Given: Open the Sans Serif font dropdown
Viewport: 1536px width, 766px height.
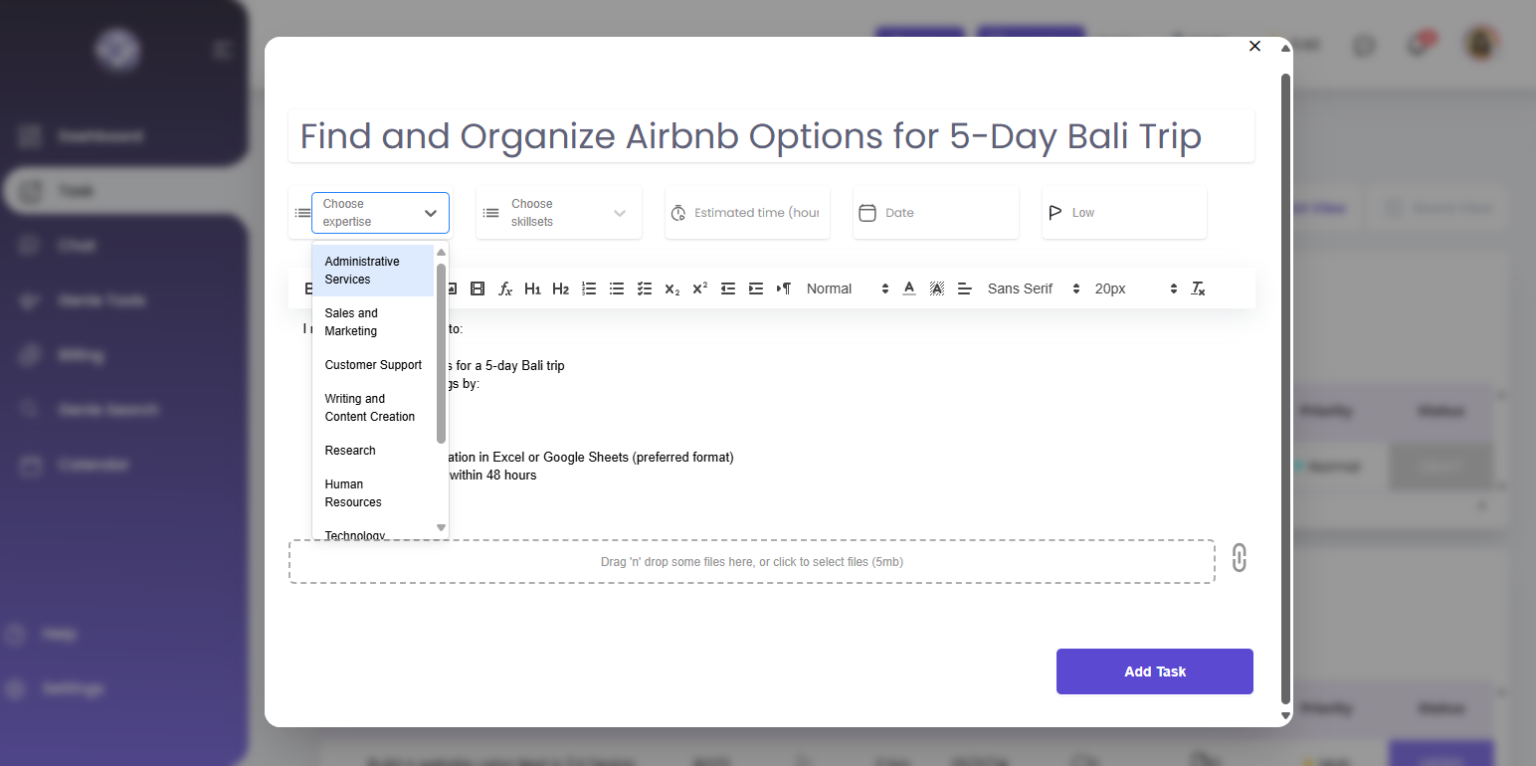Looking at the screenshot, I should click(1033, 288).
